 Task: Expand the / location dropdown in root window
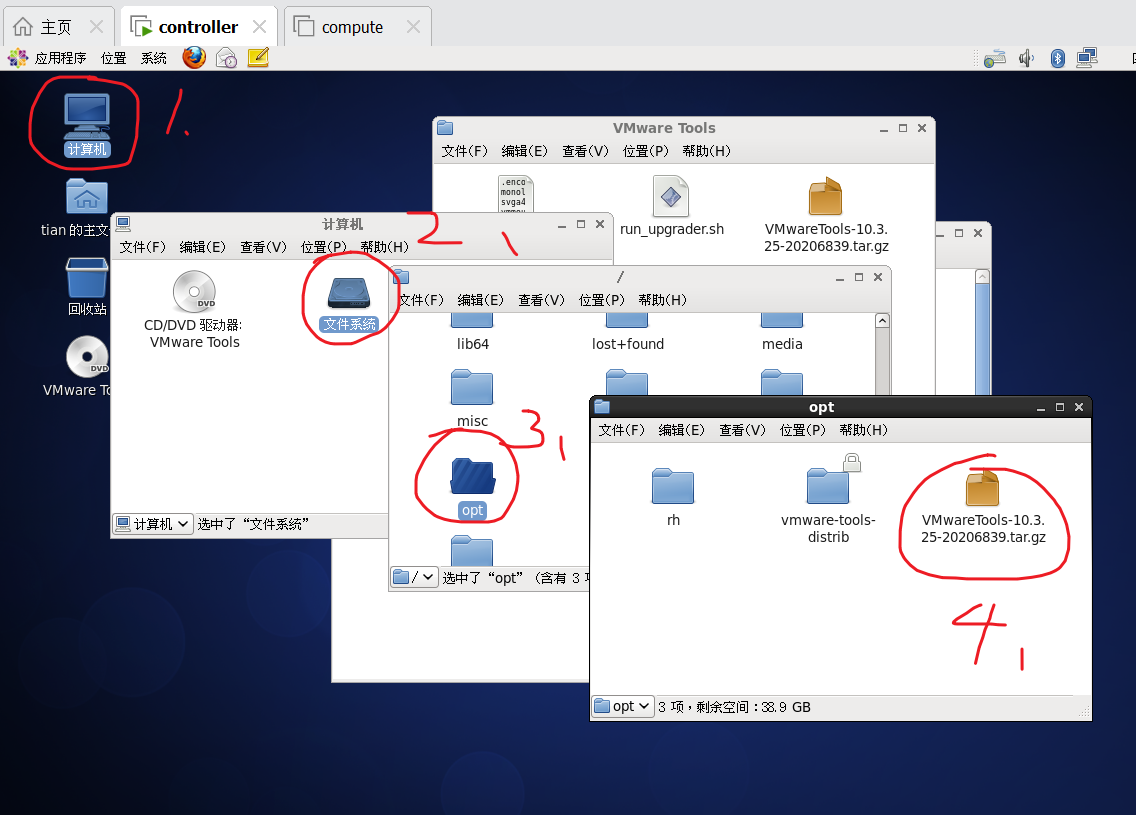[x=414, y=577]
